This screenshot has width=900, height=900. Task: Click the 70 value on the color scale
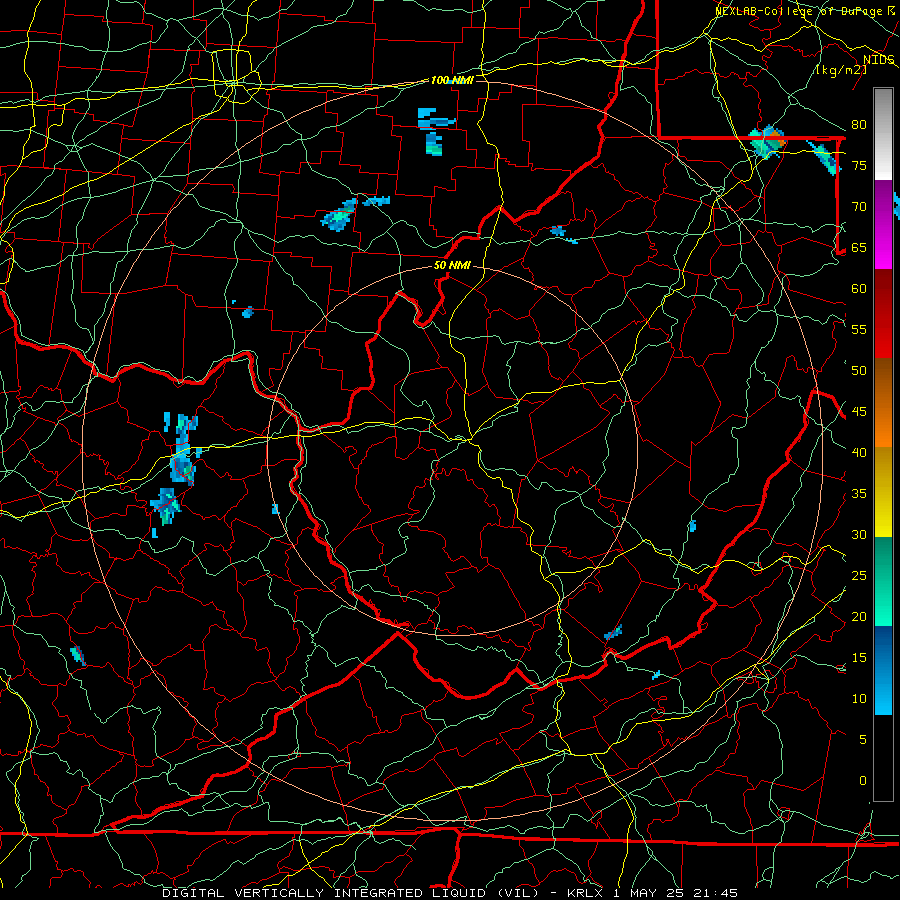coord(859,207)
